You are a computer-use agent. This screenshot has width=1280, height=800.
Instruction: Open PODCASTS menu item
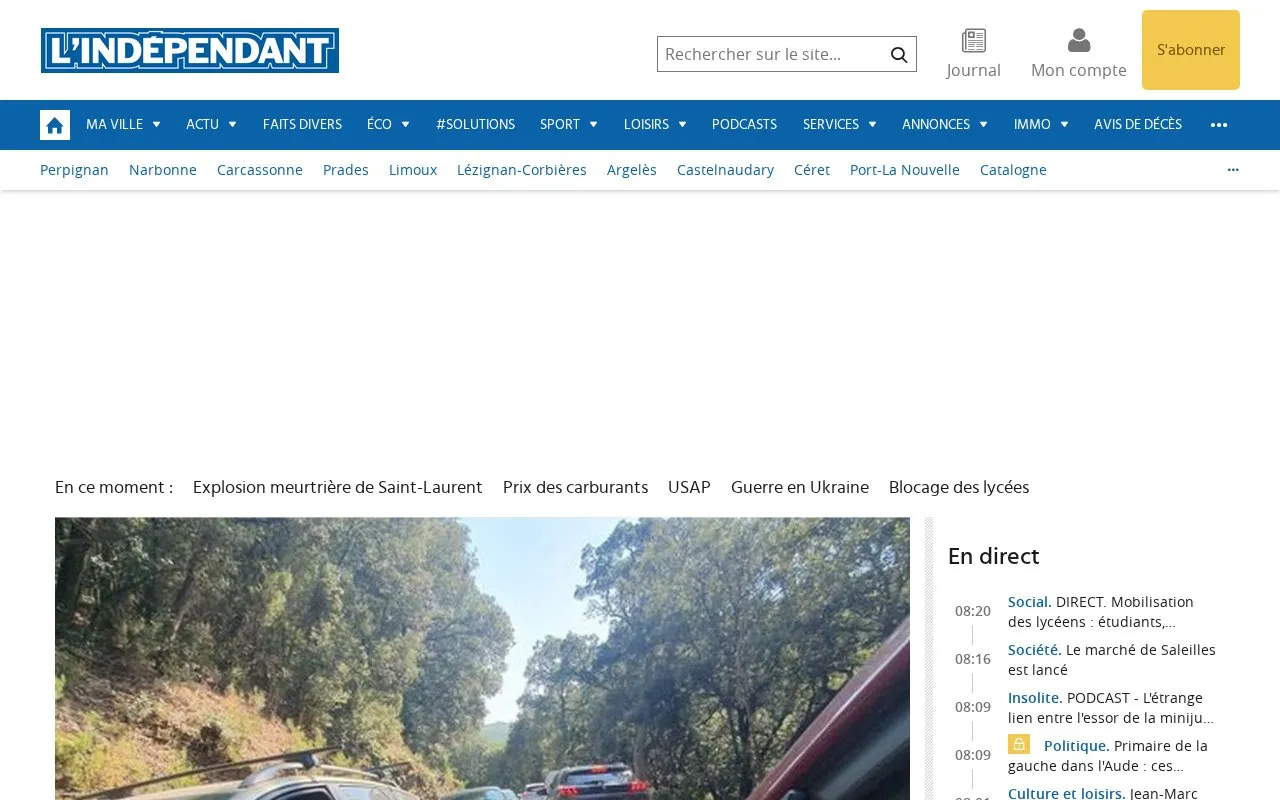pyautogui.click(x=744, y=125)
